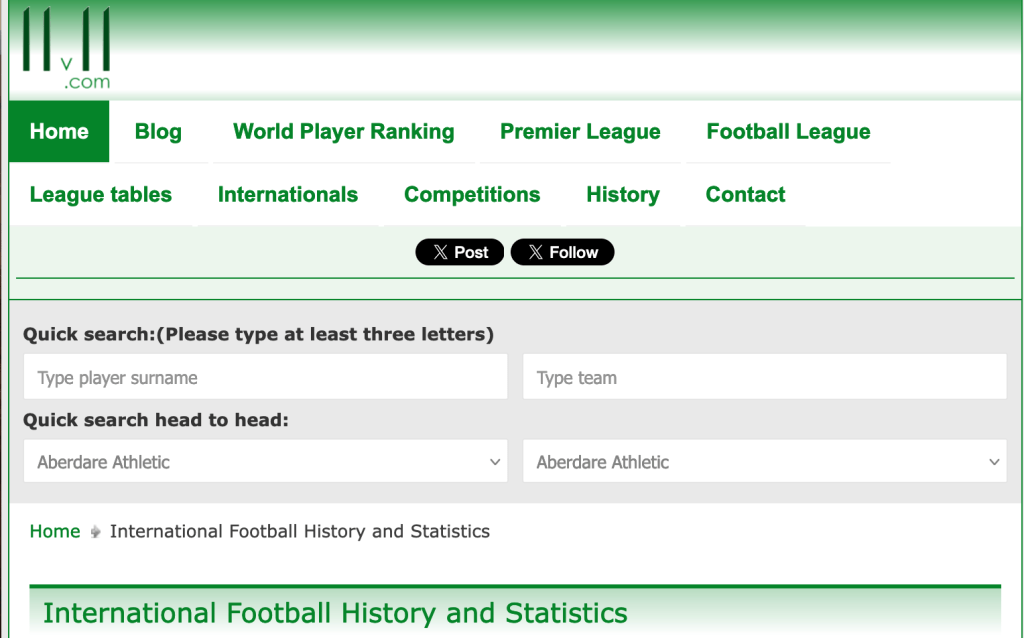Click the Home breadcrumb link
1024x638 pixels.
[55, 531]
